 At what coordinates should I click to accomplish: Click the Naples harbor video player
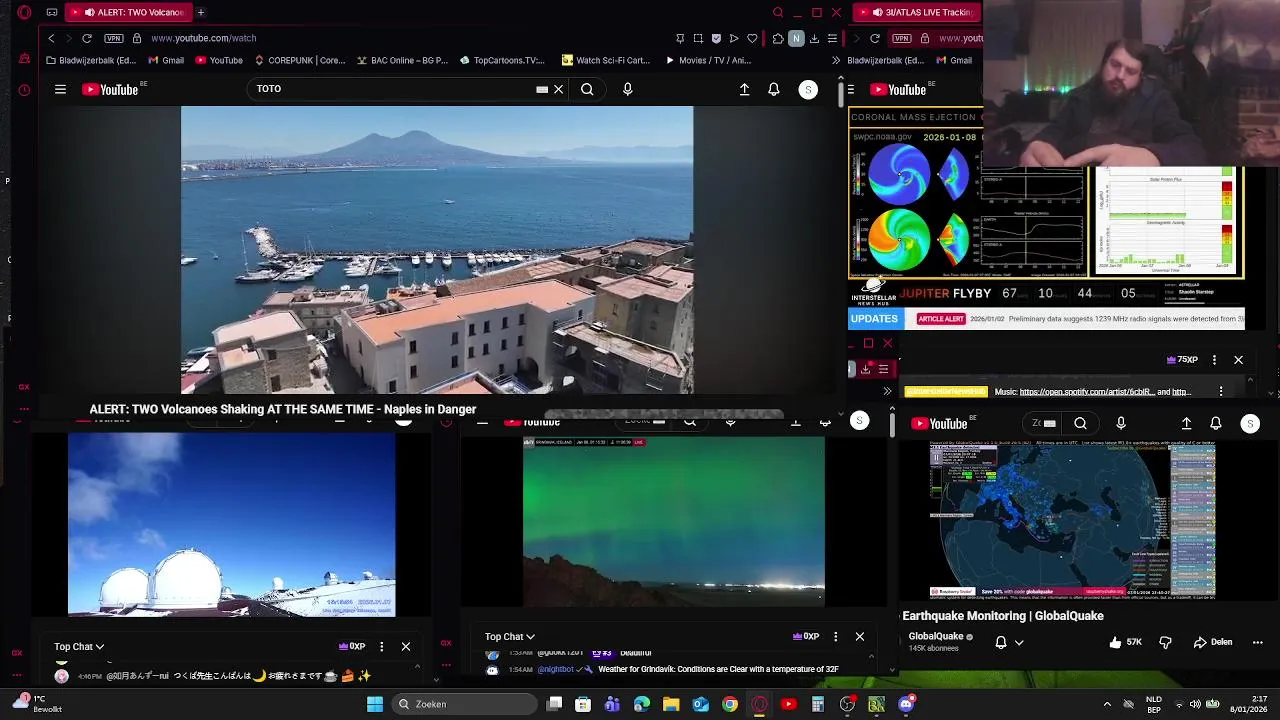coord(437,250)
